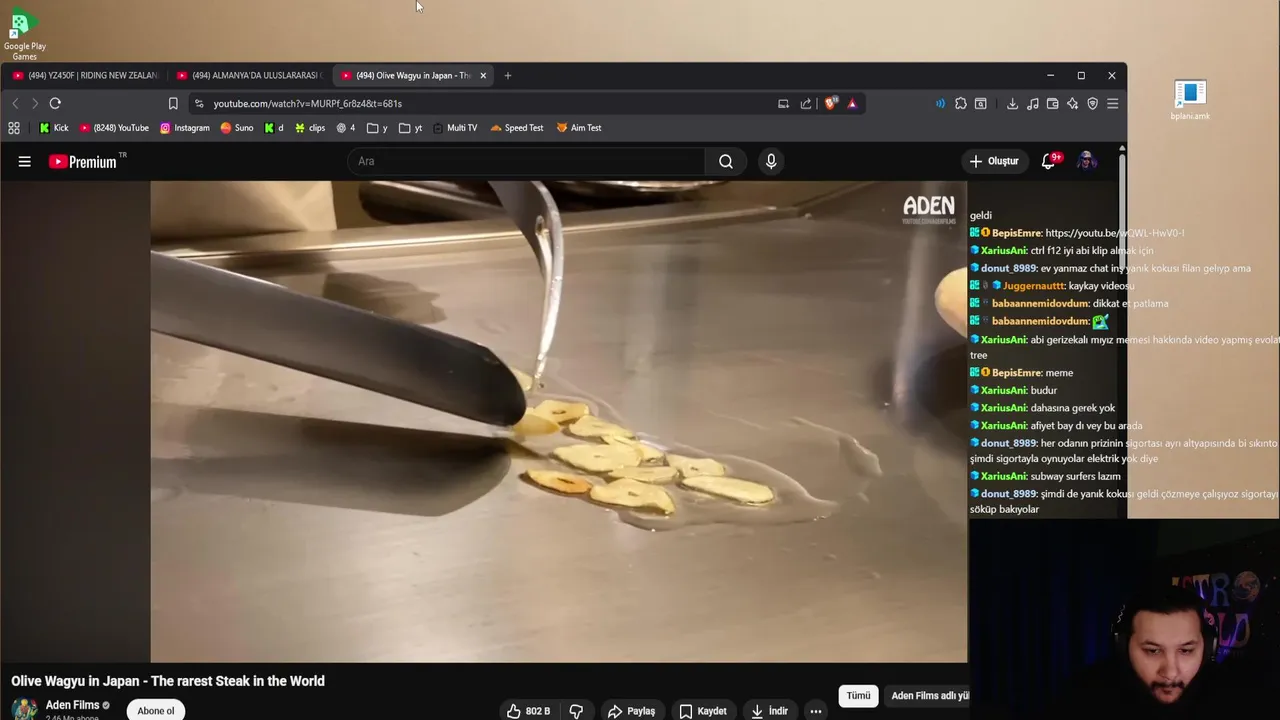Open Brave VPN shield icon
This screenshot has width=1280, height=720.
pos(1092,103)
